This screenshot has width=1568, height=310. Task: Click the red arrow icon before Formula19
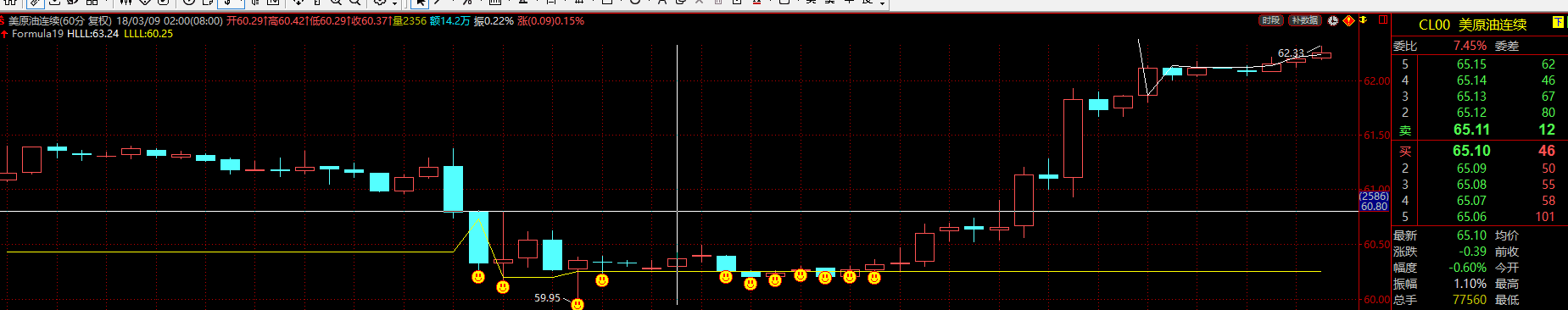4,34
